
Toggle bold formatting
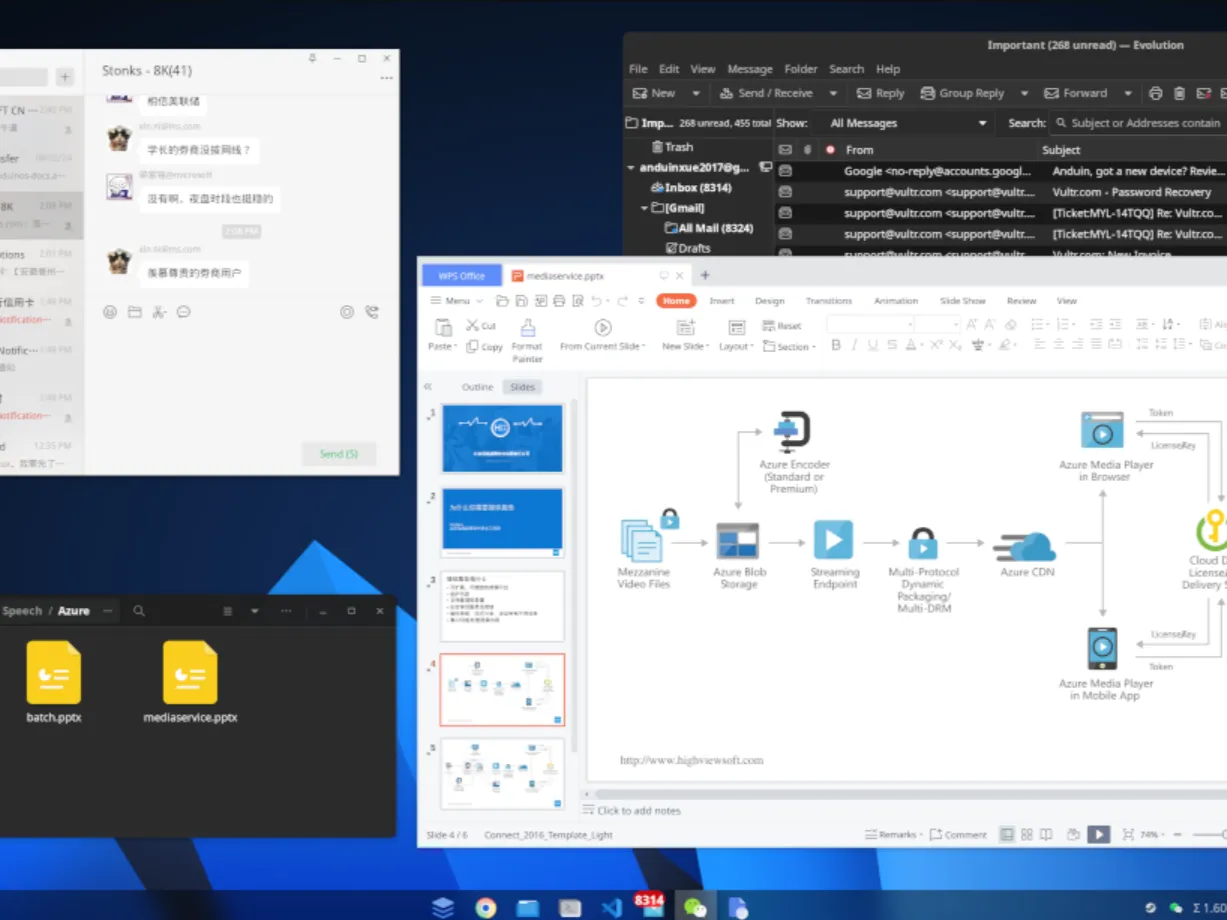(836, 344)
